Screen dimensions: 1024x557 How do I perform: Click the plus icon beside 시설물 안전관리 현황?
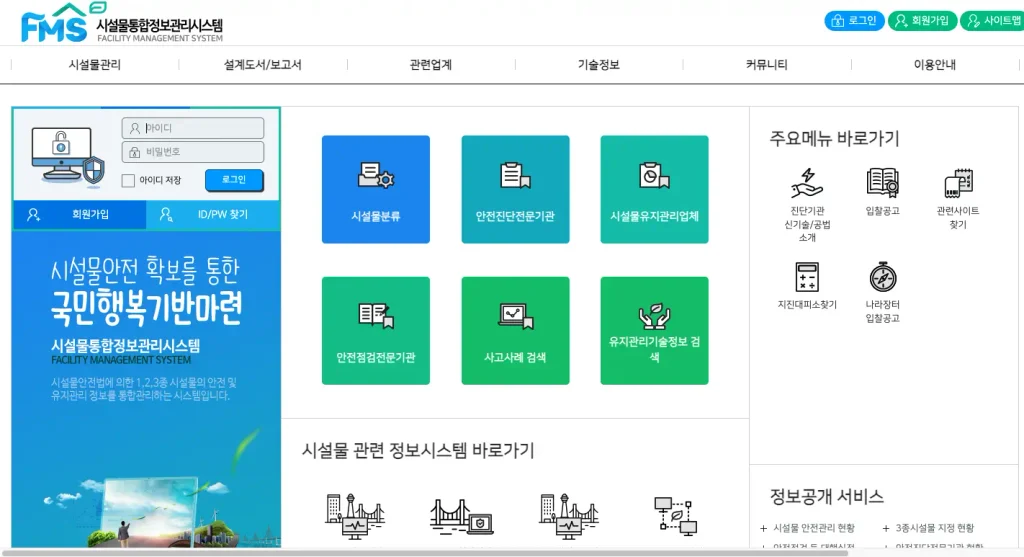[x=763, y=528]
